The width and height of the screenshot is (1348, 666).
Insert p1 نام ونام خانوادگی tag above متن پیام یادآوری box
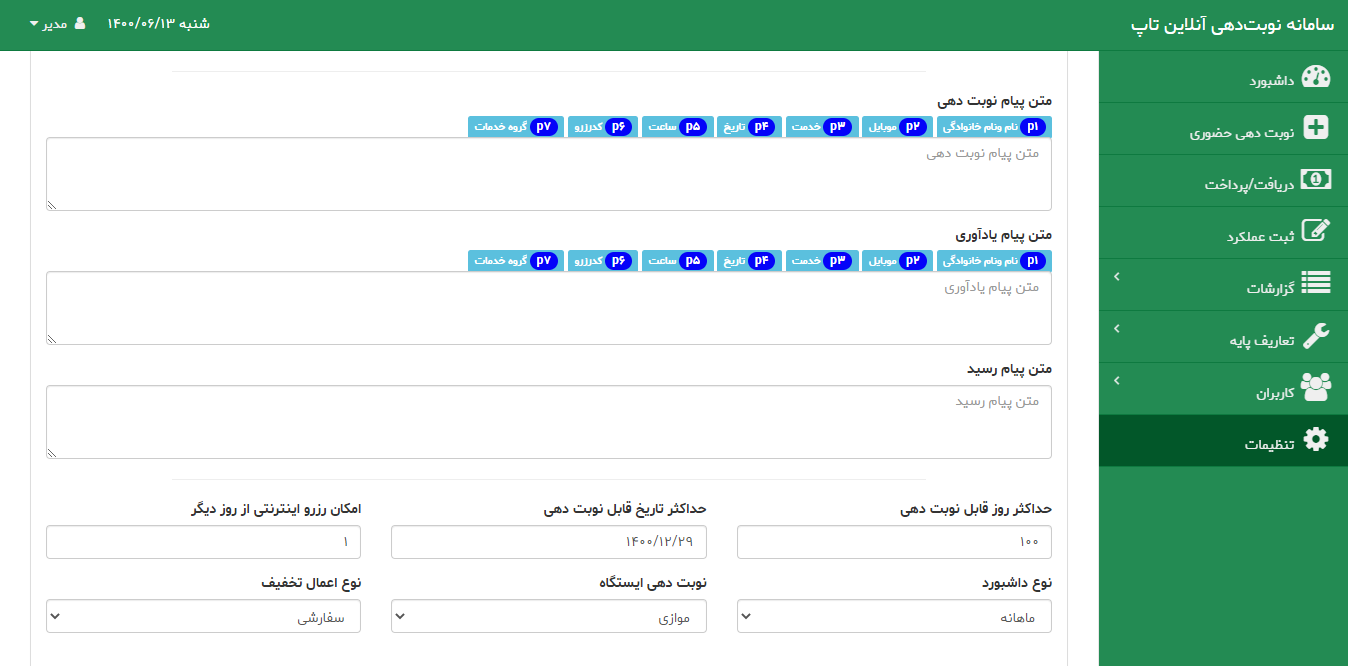click(994, 261)
